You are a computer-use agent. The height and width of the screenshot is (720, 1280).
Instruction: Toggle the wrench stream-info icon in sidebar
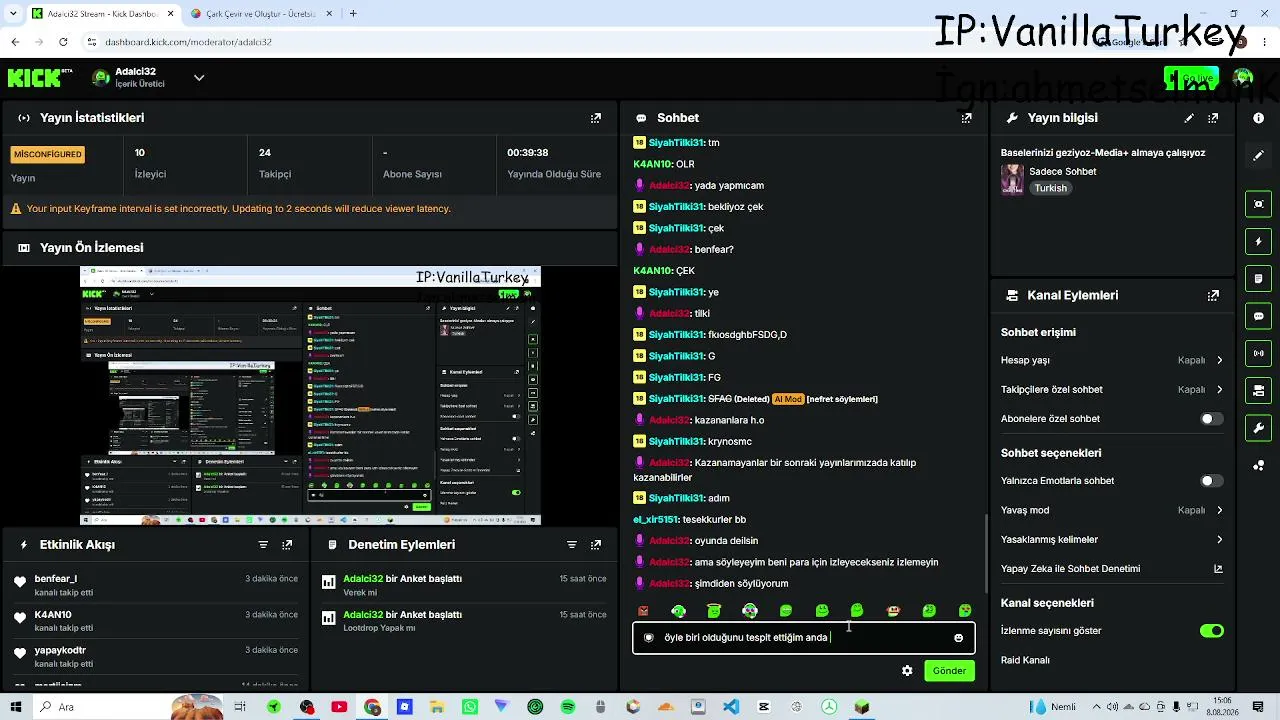point(1258,428)
